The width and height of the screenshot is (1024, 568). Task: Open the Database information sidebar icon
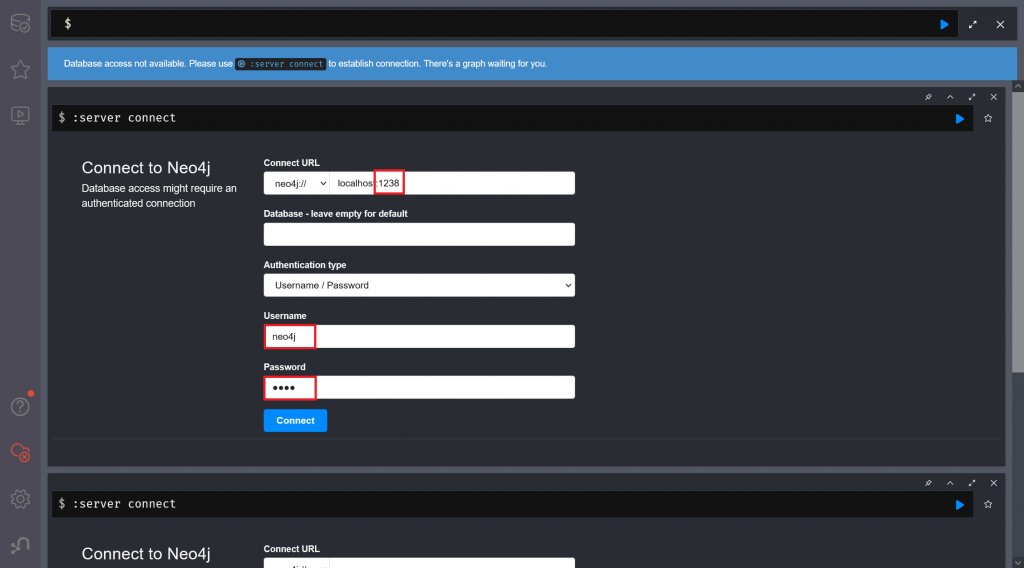point(20,23)
